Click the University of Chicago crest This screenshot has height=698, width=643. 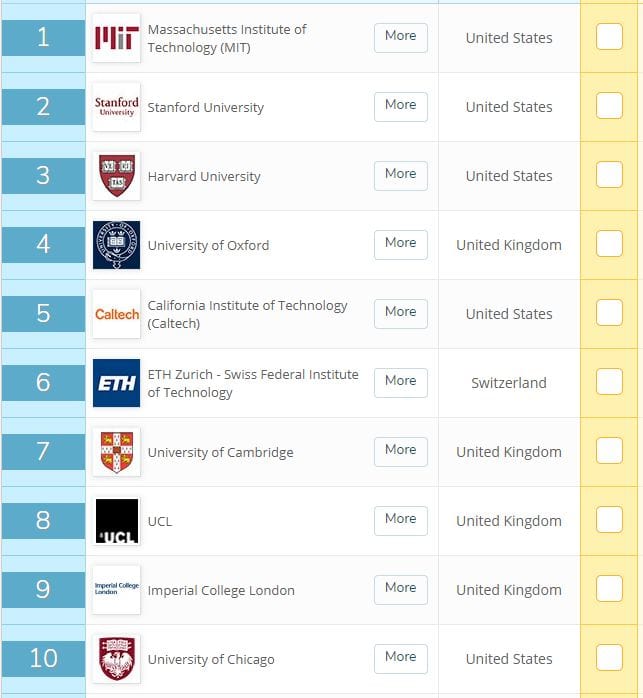point(116,659)
